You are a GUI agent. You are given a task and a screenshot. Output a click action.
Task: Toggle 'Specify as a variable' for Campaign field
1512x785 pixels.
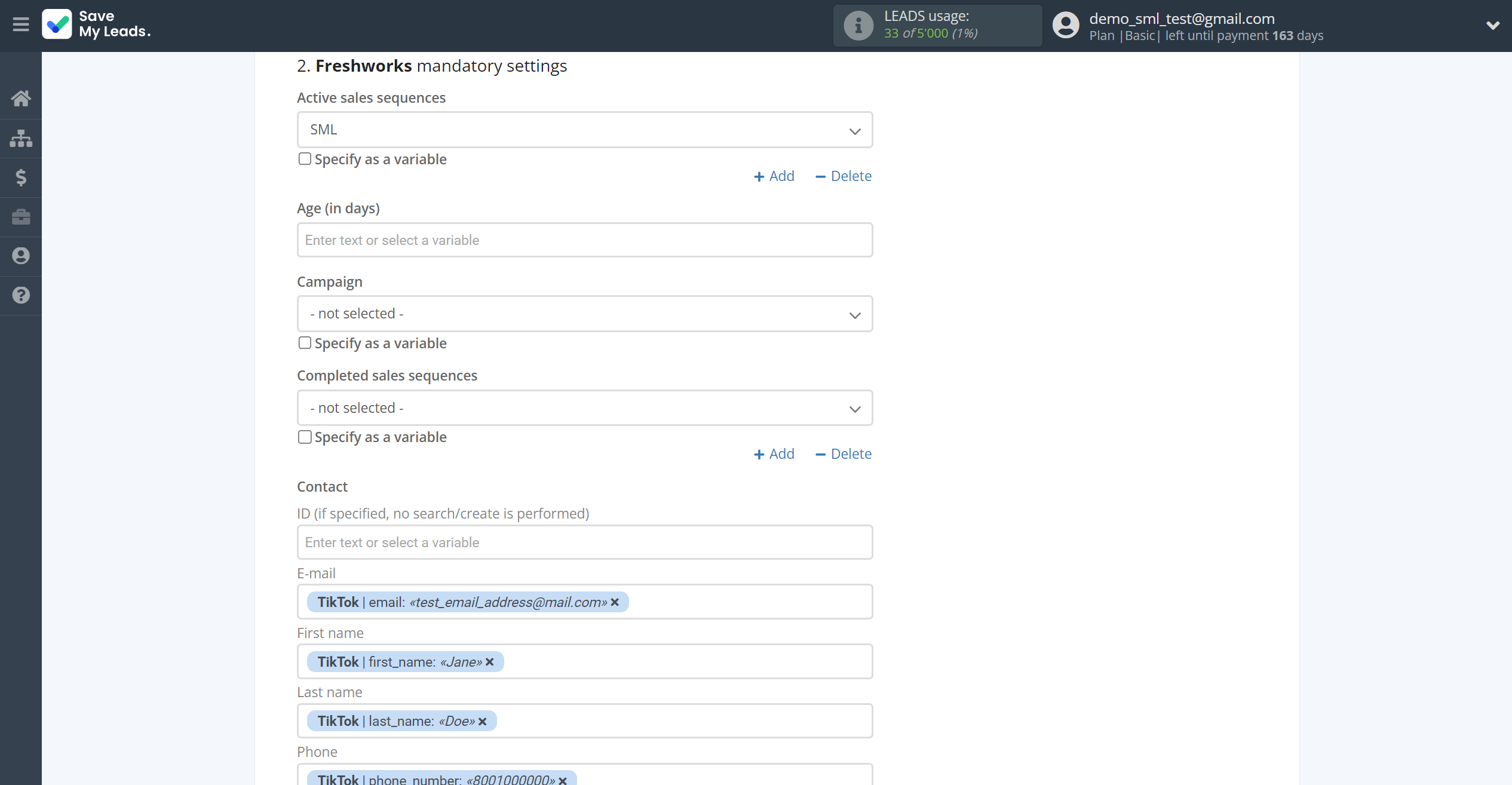(305, 343)
